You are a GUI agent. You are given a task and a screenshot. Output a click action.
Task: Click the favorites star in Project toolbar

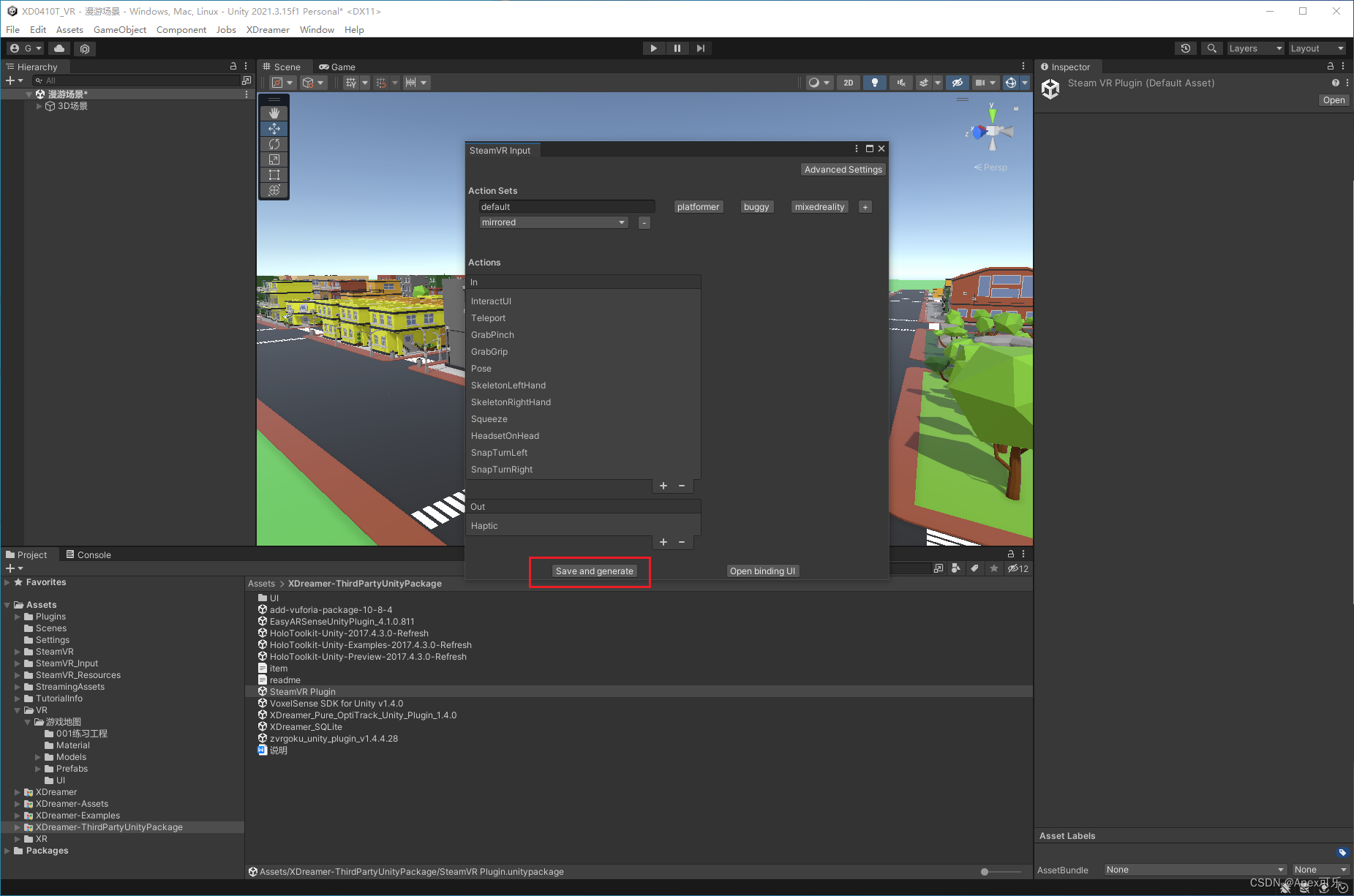click(993, 568)
